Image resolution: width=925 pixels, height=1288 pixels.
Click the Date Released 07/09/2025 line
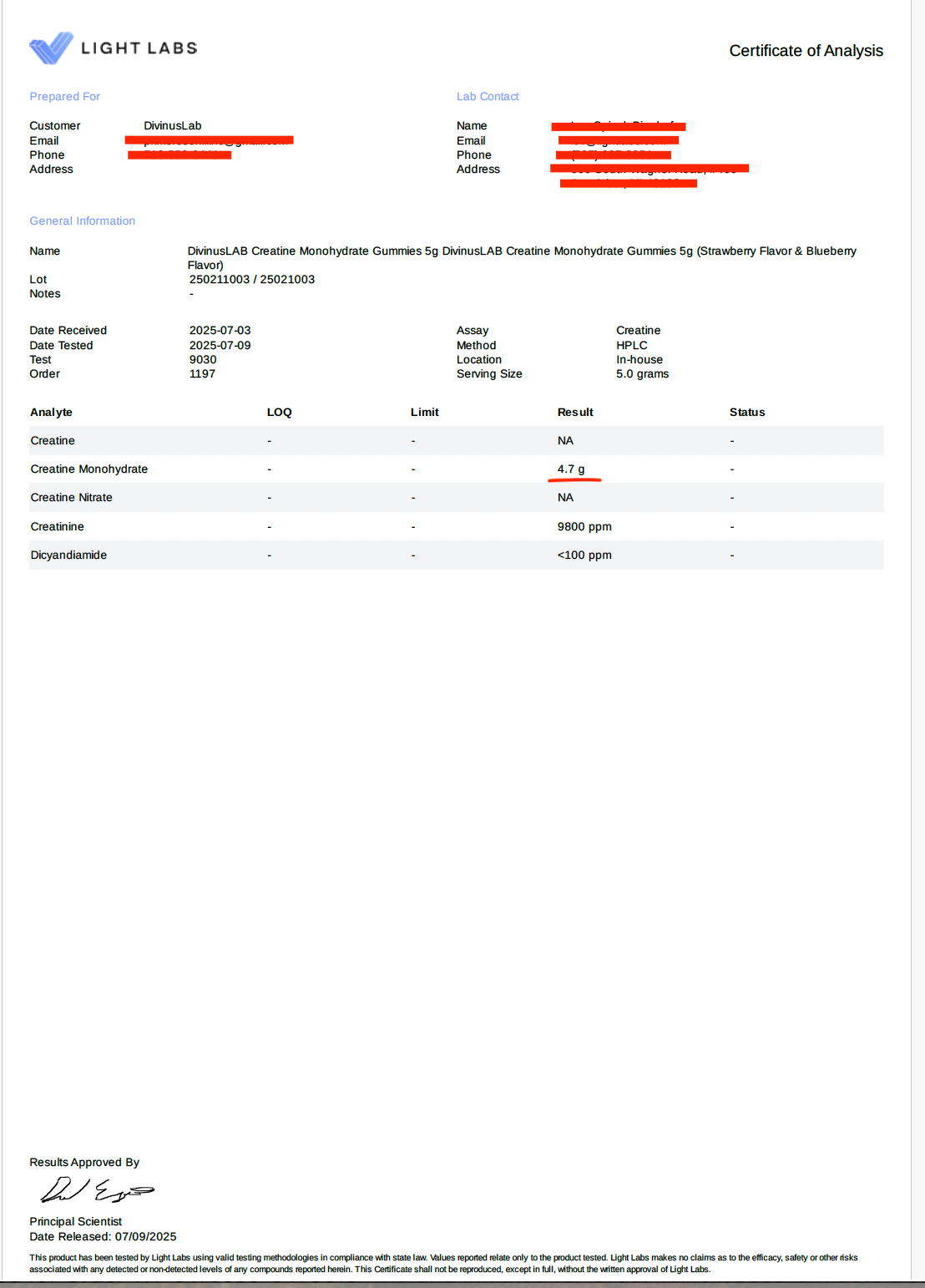click(103, 1237)
